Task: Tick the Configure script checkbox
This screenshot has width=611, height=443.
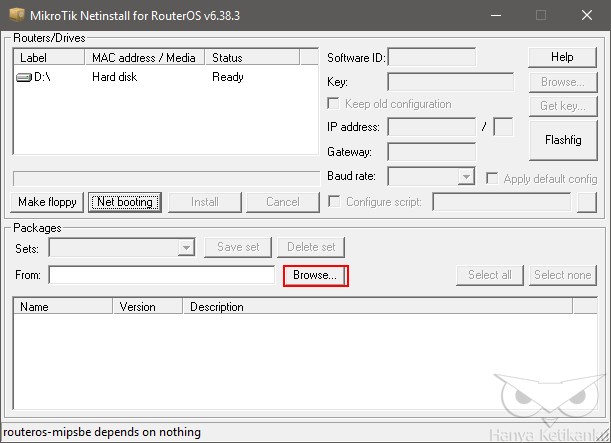Action: (x=334, y=201)
